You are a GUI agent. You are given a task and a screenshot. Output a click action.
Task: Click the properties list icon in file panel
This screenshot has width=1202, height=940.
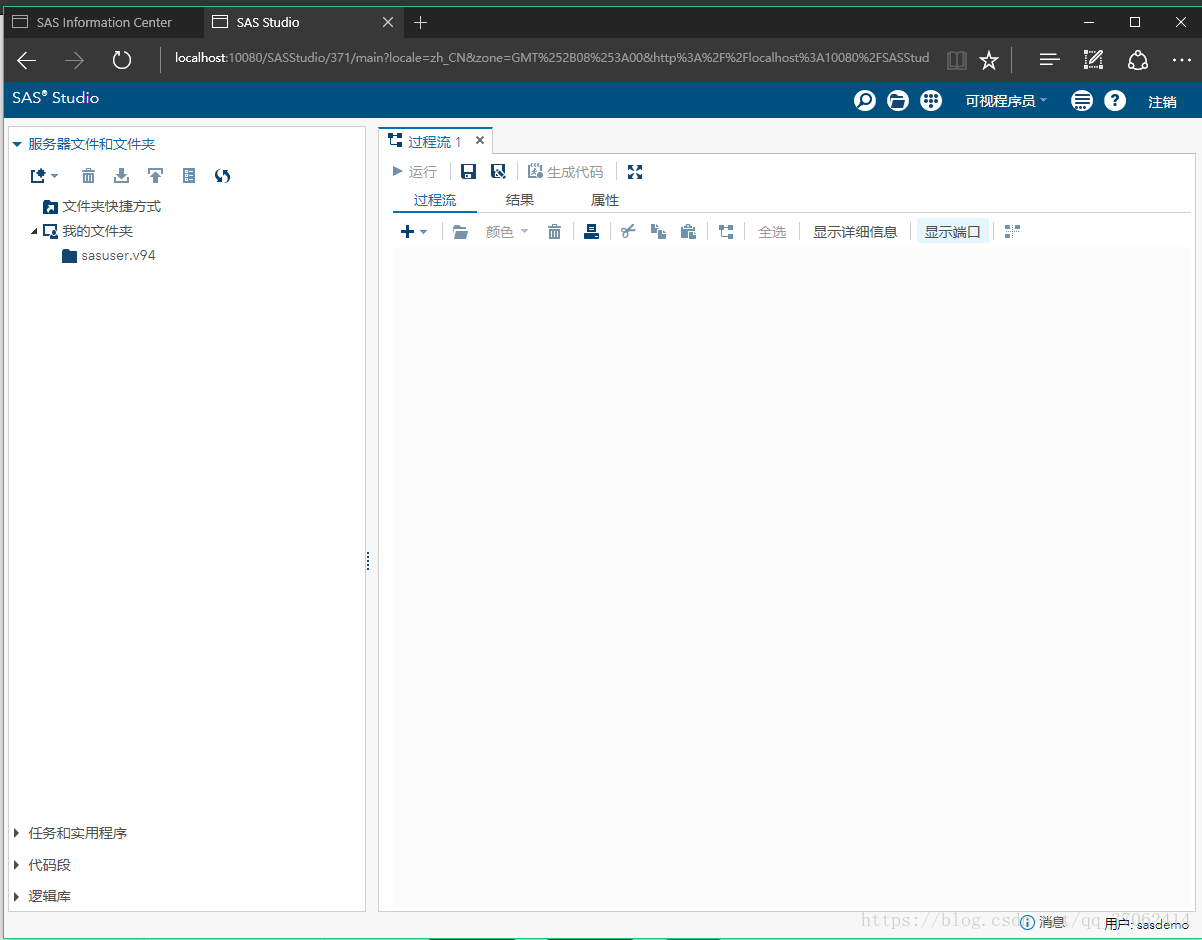tap(189, 176)
